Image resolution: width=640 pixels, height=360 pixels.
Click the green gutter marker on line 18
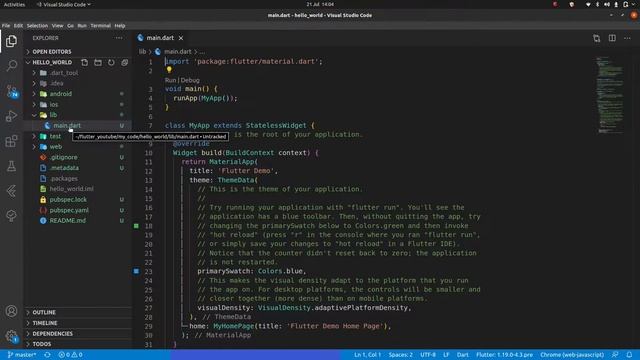tap(136, 226)
